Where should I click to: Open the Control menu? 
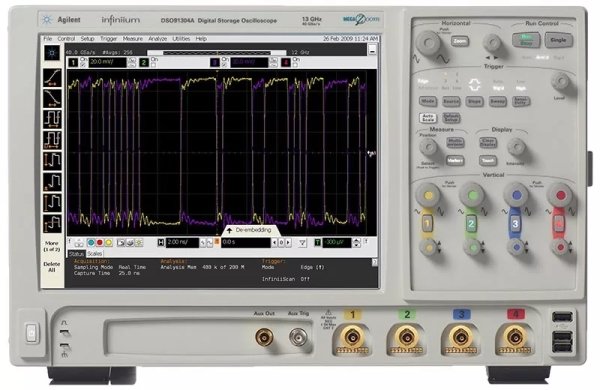click(66, 39)
